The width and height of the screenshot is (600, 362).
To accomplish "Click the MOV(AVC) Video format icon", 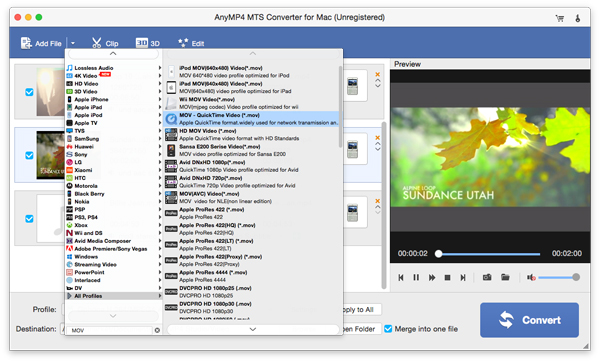I will (x=171, y=197).
